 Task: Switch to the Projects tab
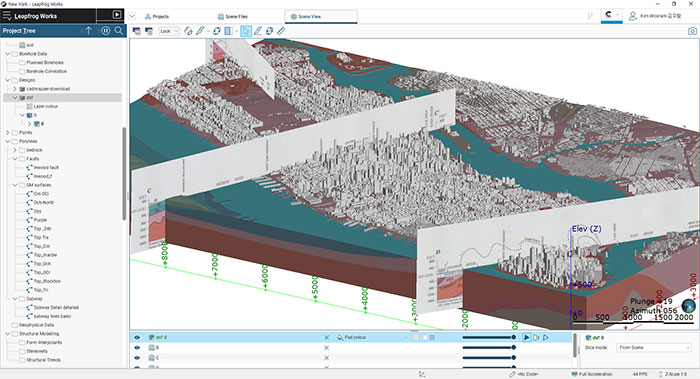coord(157,17)
